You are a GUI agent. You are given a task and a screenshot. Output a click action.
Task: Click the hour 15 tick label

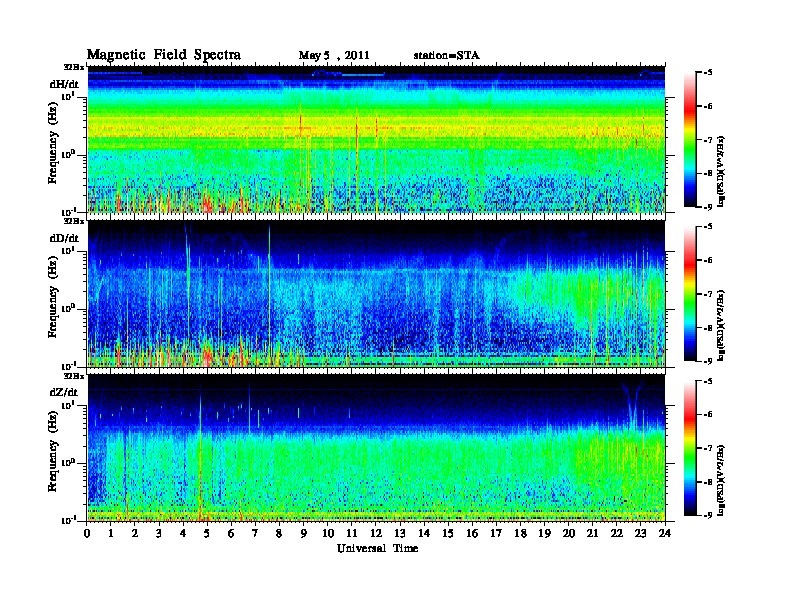(448, 534)
